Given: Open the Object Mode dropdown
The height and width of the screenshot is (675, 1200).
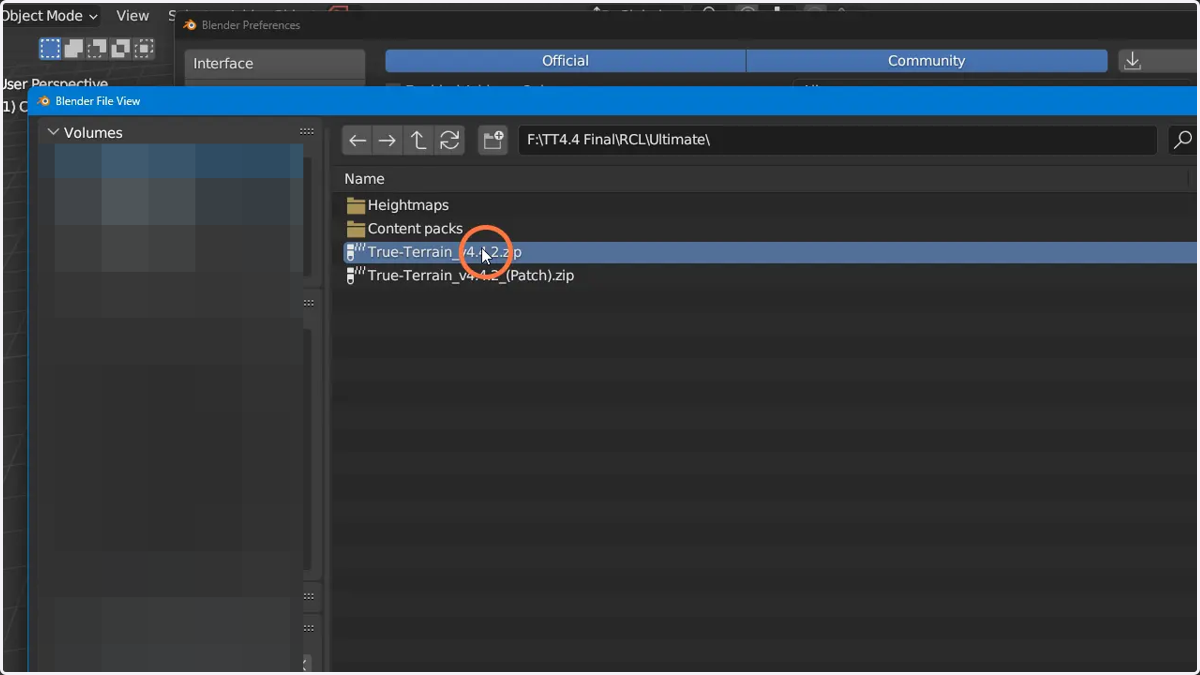Looking at the screenshot, I should (49, 16).
